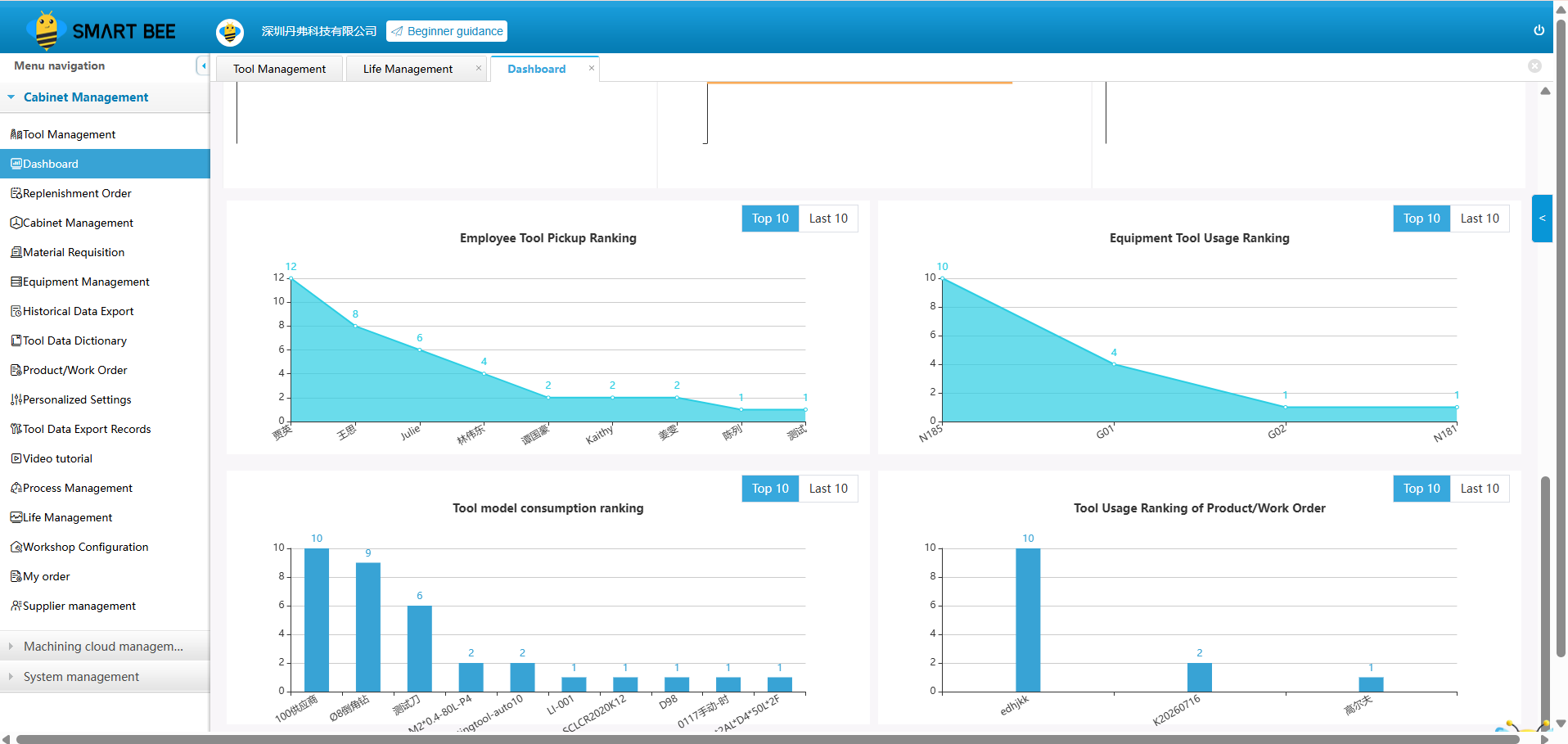
Task: Click the Material Requisition icon
Action: (16, 252)
